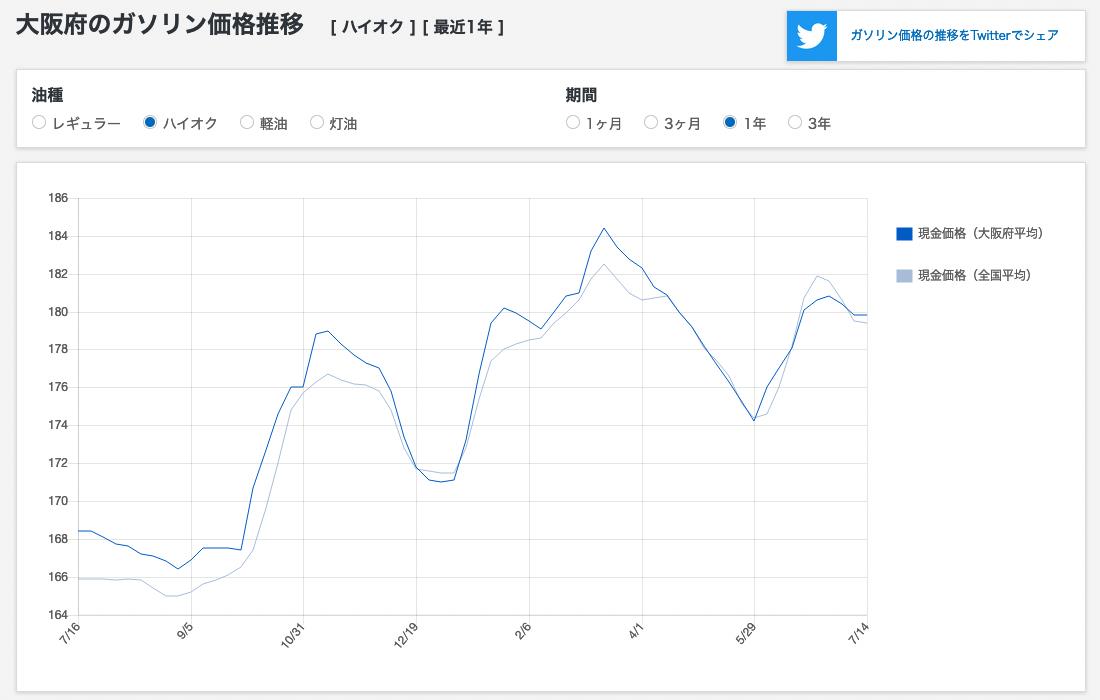1100x700 pixels.
Task: Select the 灯油 fuel type radio button
Action: [317, 123]
